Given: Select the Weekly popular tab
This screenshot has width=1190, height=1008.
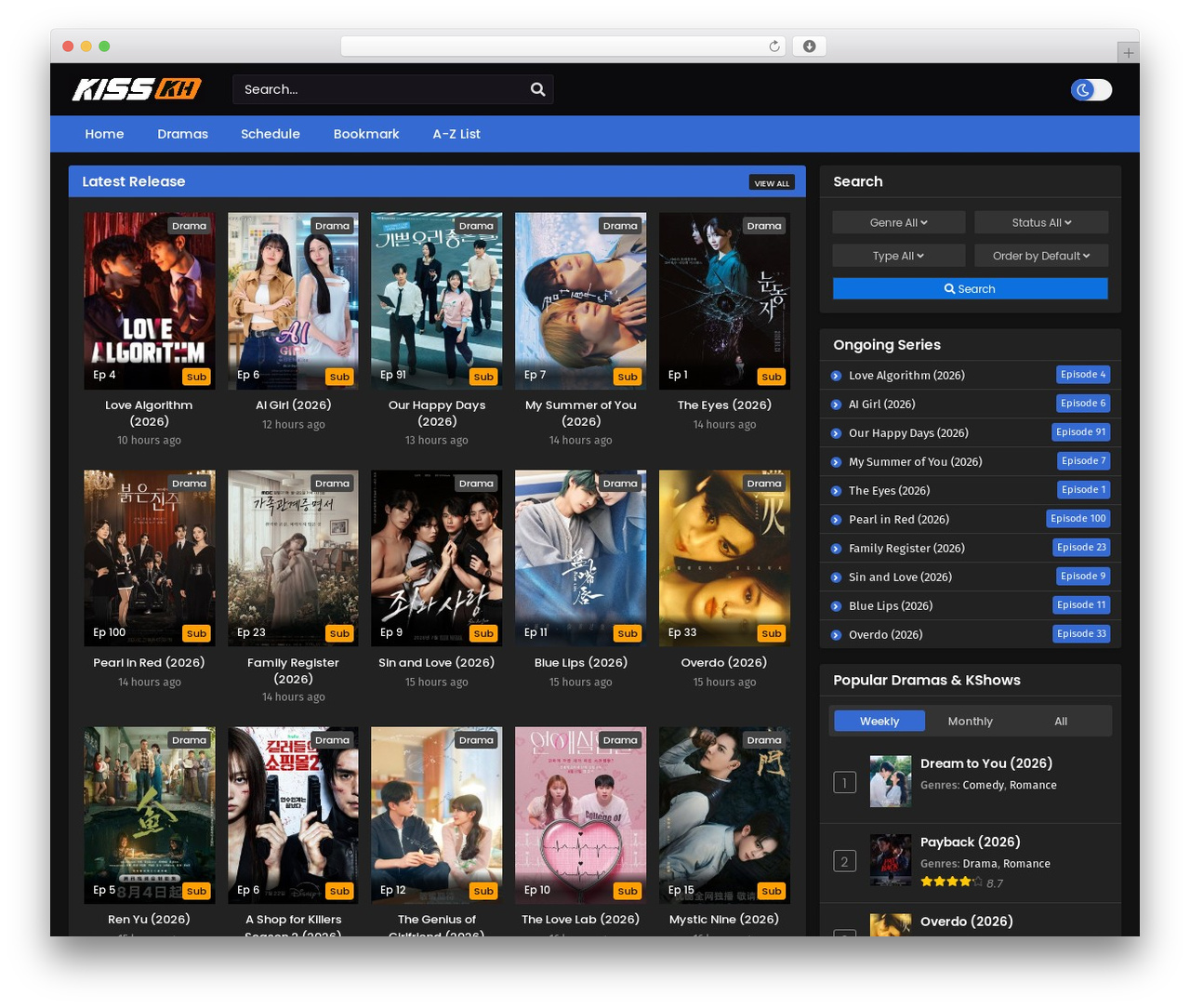Looking at the screenshot, I should click(879, 721).
